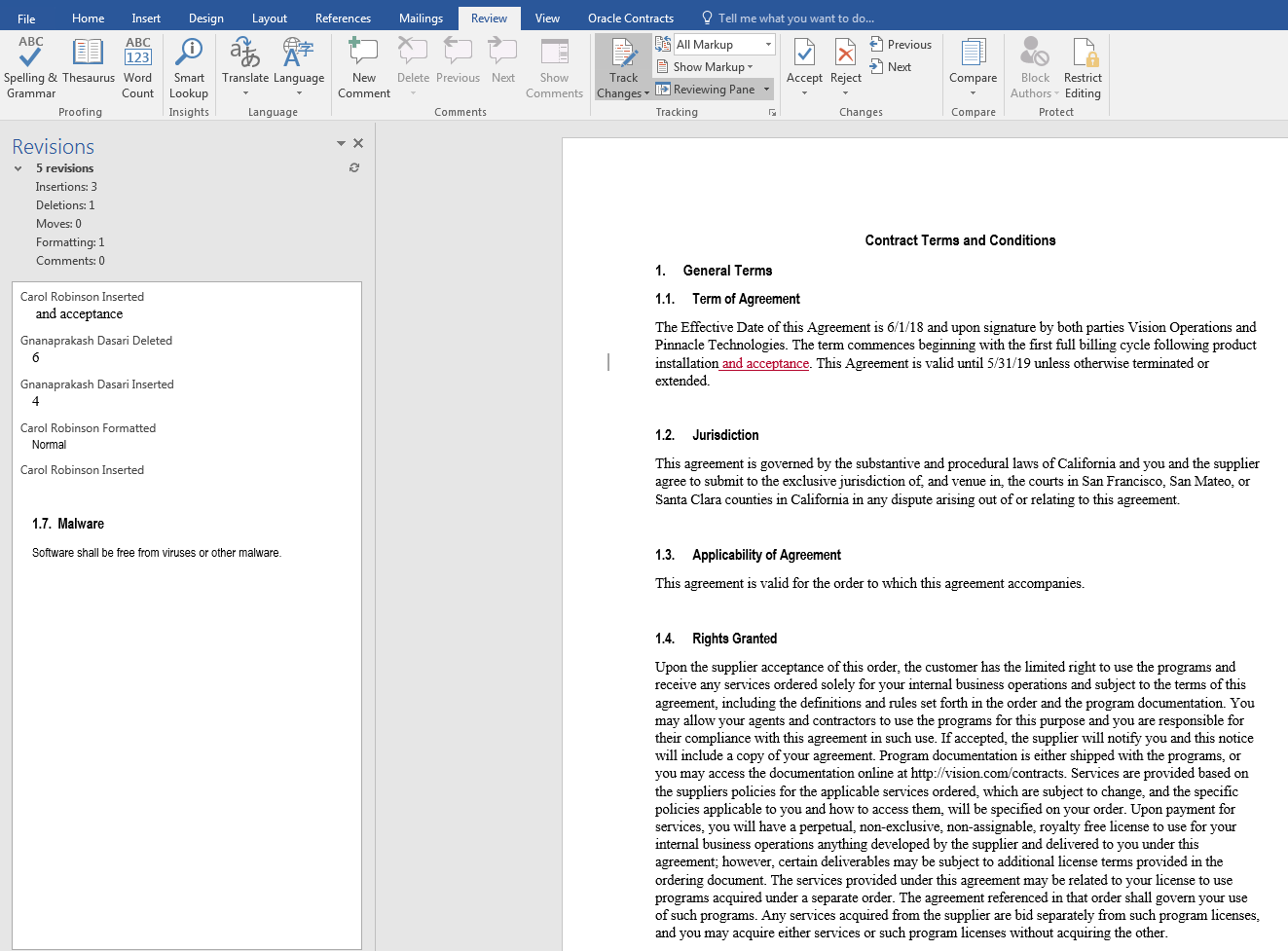The image size is (1288, 951).
Task: Jump to Next change
Action: [x=891, y=67]
